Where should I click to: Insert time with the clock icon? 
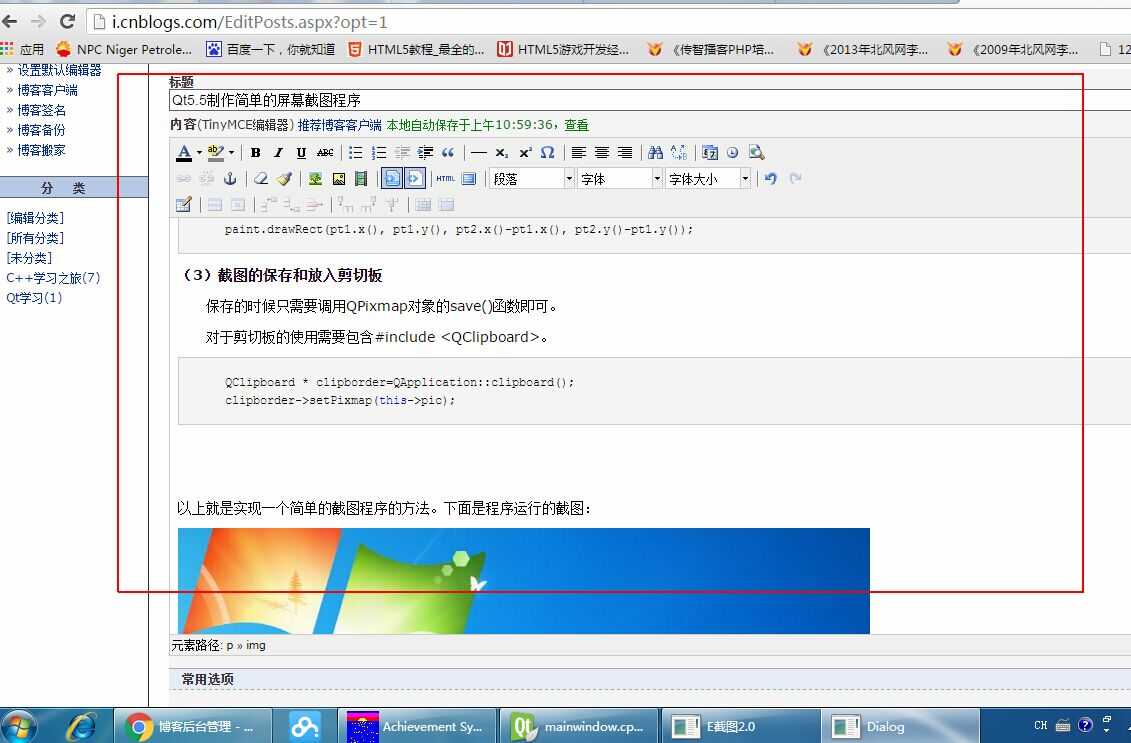[732, 152]
